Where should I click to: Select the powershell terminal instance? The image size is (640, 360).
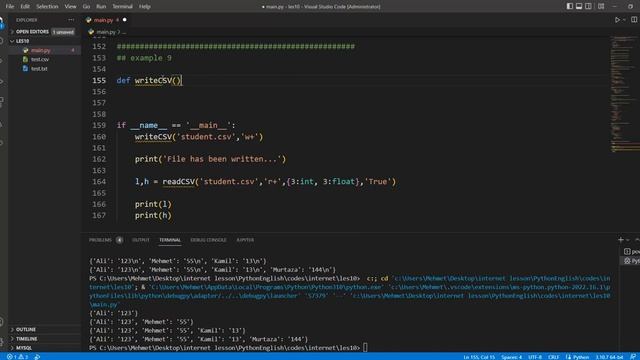pos(631,251)
